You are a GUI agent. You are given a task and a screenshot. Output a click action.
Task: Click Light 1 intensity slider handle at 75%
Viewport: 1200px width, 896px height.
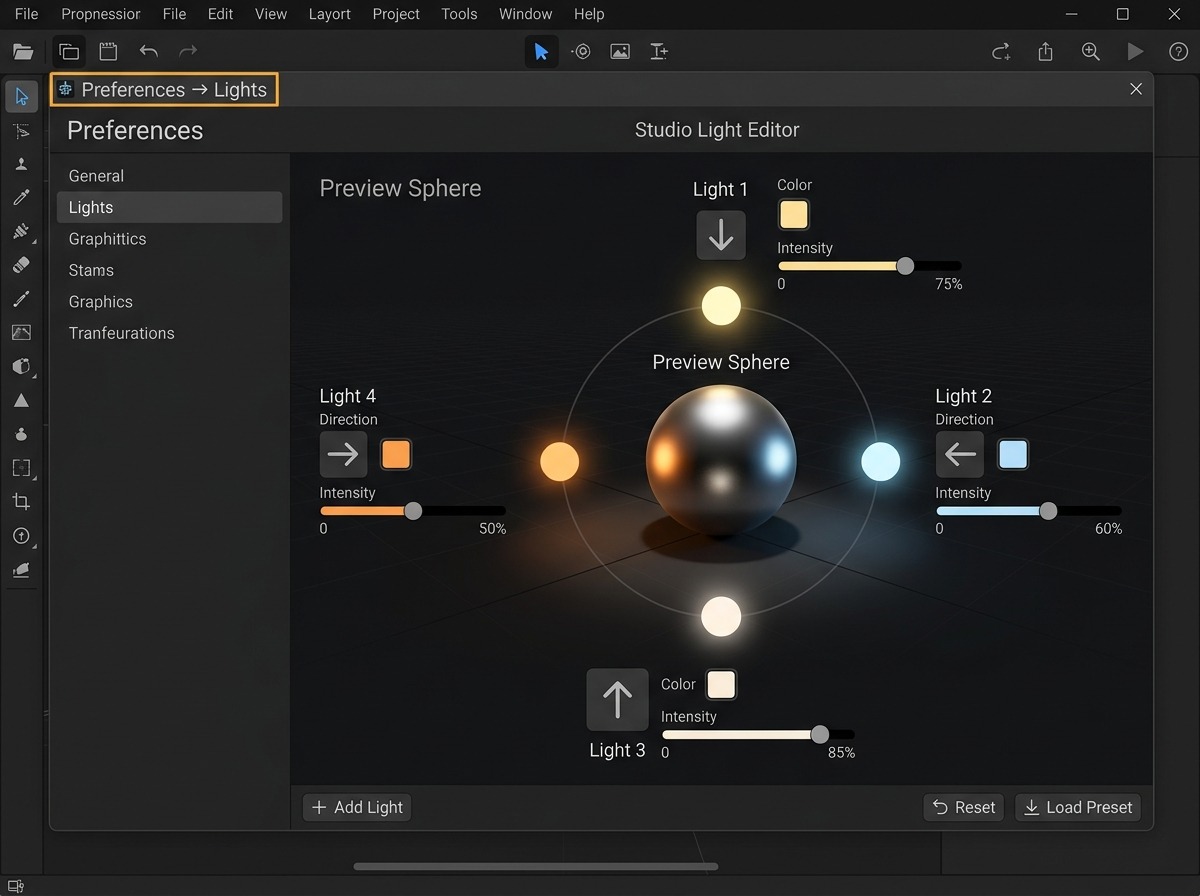click(905, 266)
